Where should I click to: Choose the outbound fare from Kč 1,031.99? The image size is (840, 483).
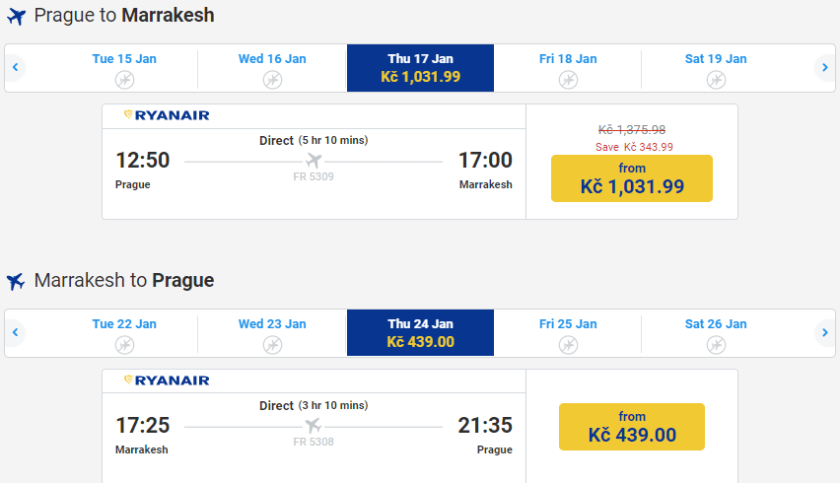click(631, 178)
